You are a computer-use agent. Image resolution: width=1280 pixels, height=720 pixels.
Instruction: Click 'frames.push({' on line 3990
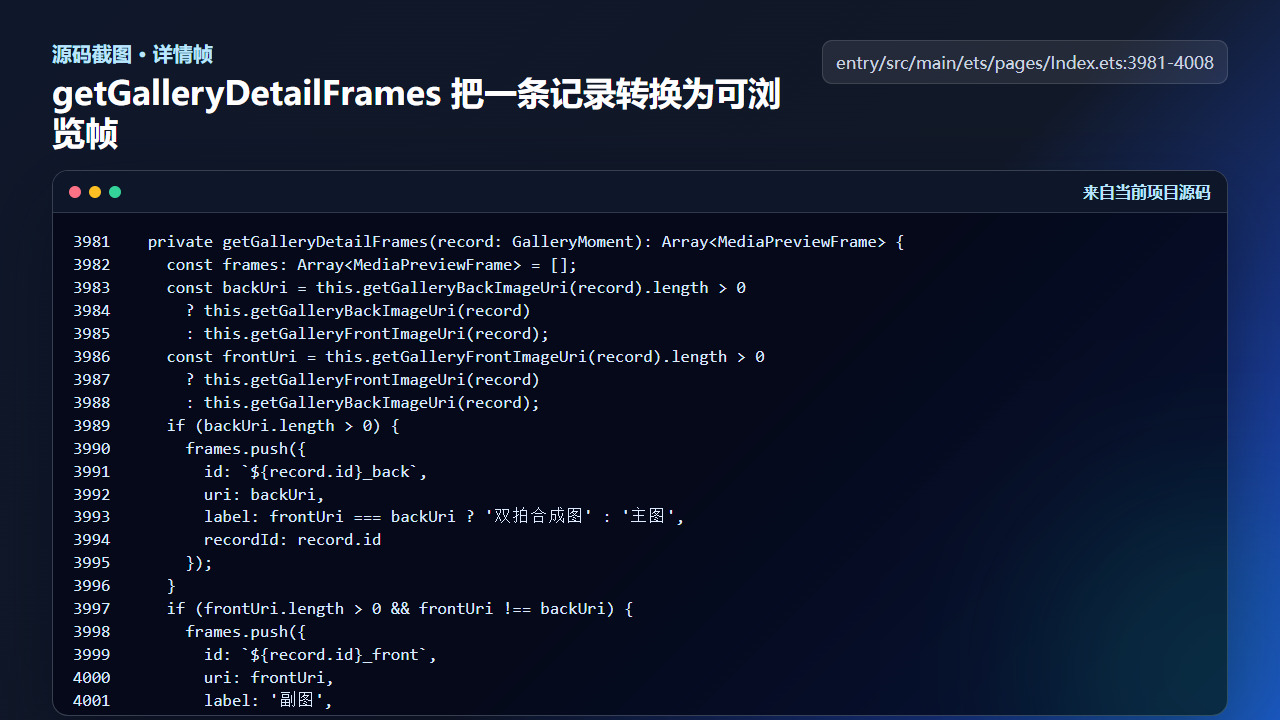[246, 449]
